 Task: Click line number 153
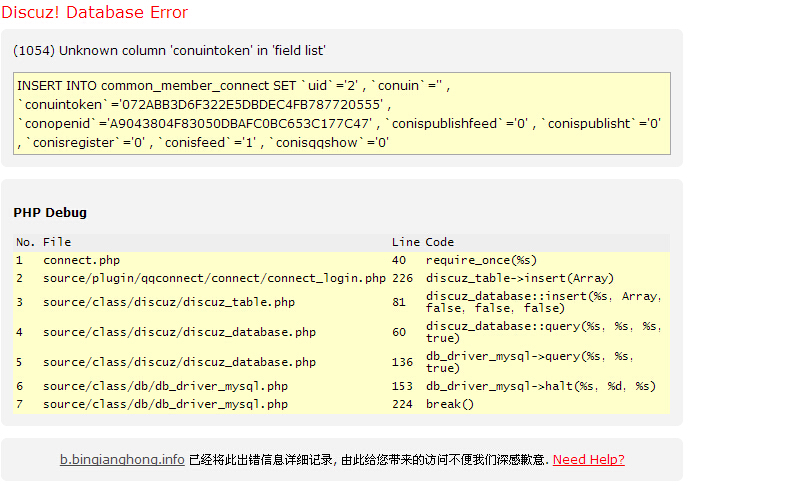[402, 386]
